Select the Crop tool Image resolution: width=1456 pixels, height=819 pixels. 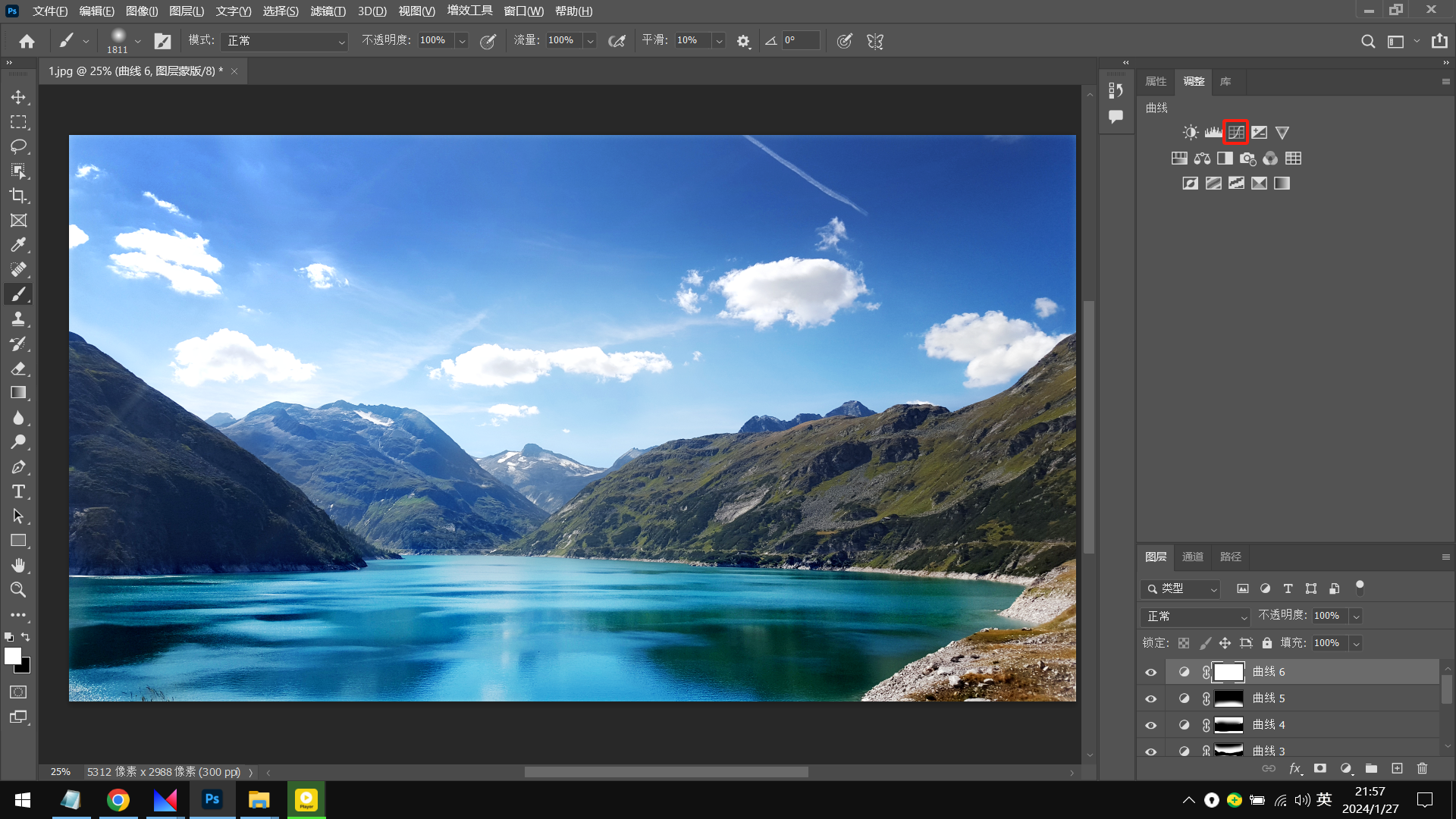(x=18, y=196)
